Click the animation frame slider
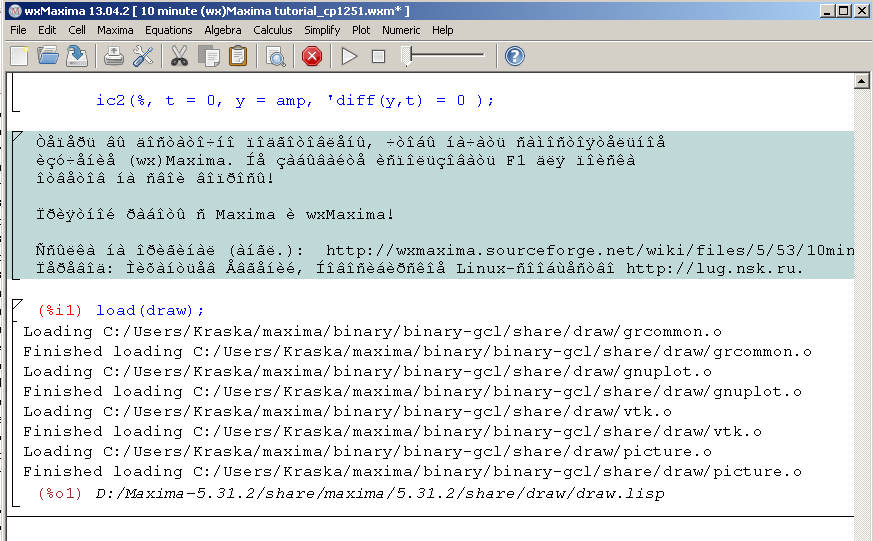This screenshot has width=873, height=541. 443,56
